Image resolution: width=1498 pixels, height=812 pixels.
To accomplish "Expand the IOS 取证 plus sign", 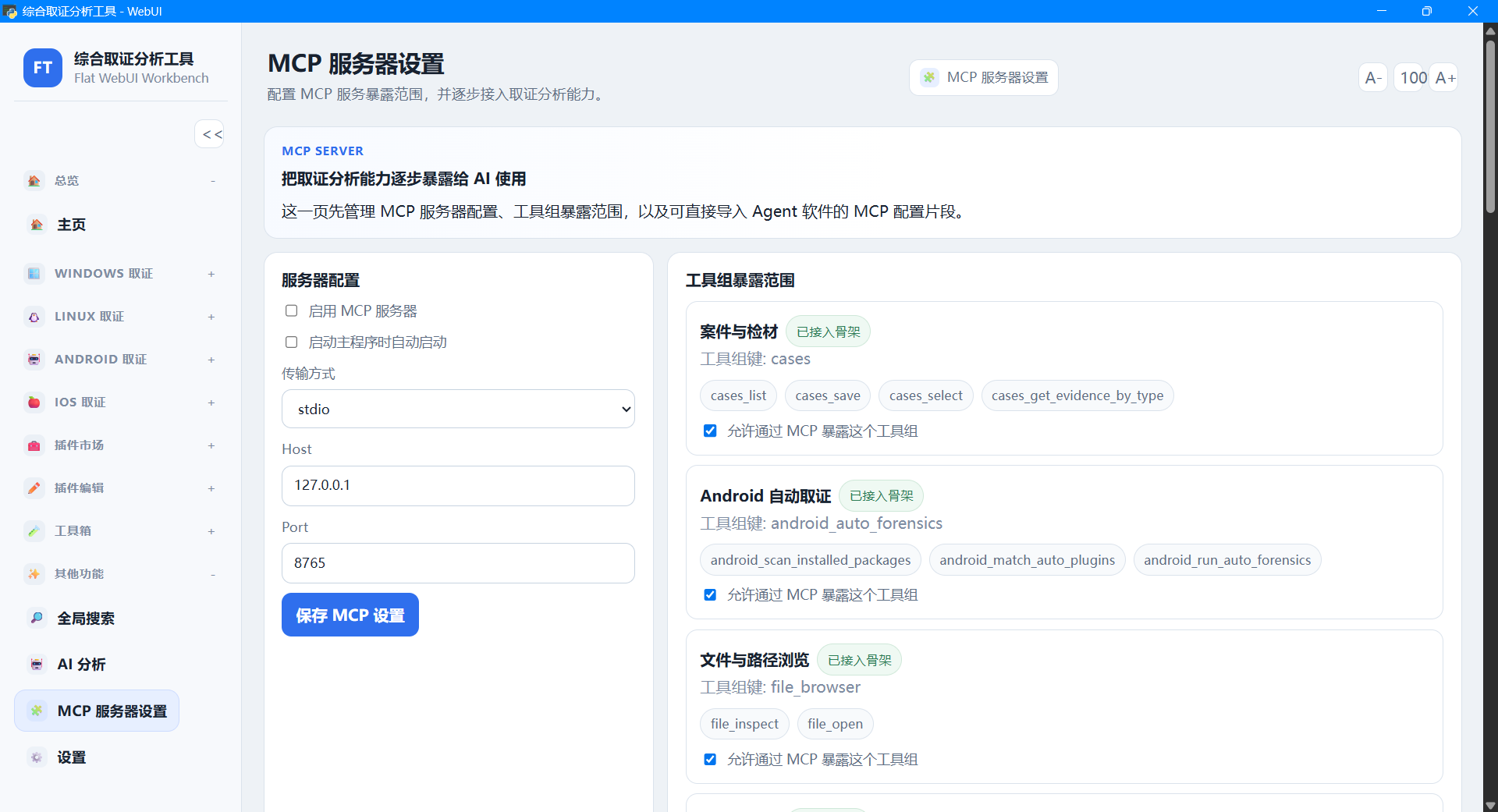I will click(x=211, y=402).
